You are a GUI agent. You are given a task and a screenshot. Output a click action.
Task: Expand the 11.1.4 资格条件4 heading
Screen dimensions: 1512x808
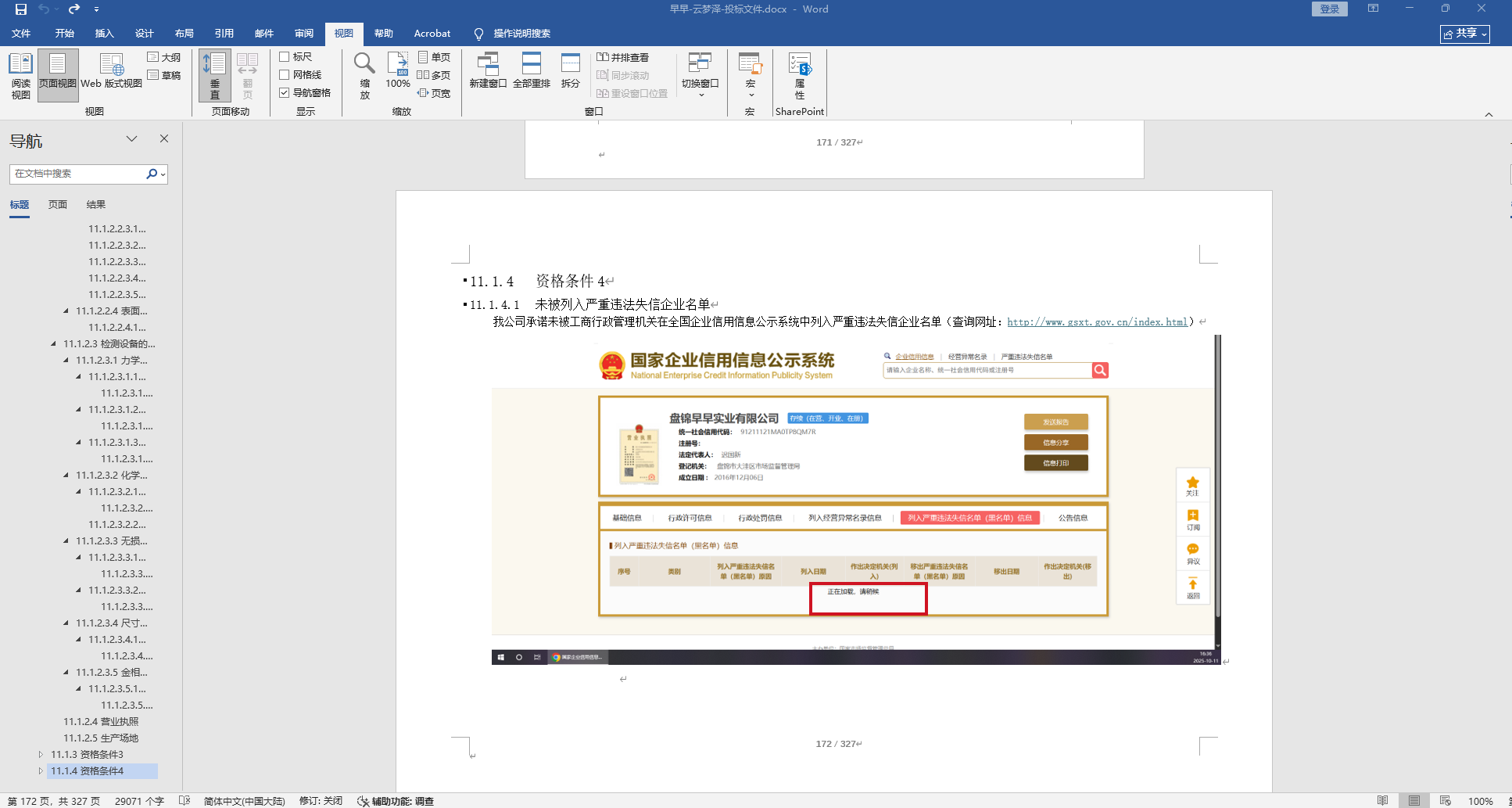pyautogui.click(x=41, y=771)
